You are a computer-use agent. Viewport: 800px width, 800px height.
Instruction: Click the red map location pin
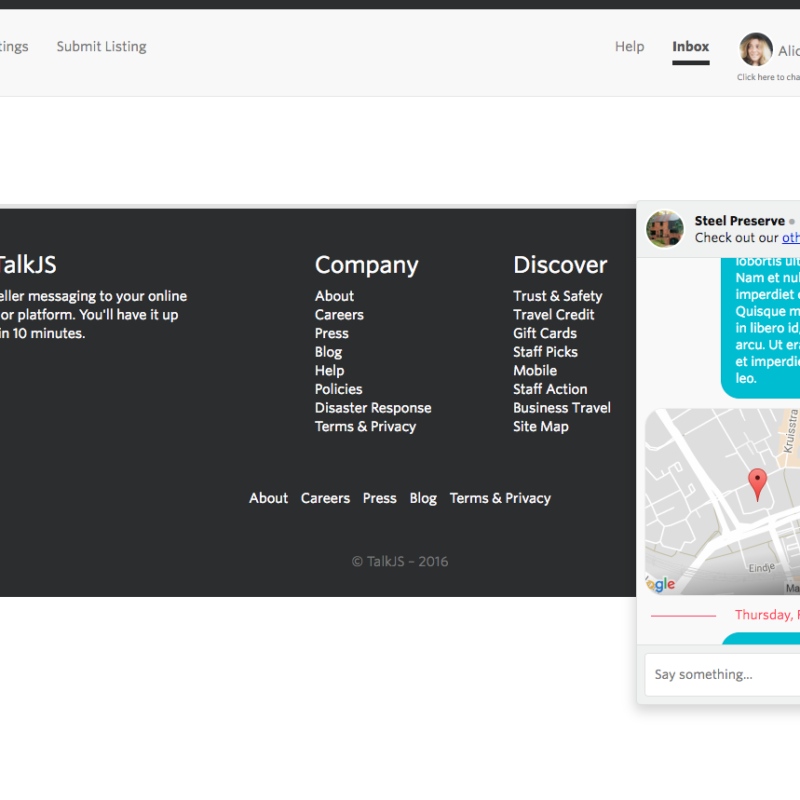point(758,483)
